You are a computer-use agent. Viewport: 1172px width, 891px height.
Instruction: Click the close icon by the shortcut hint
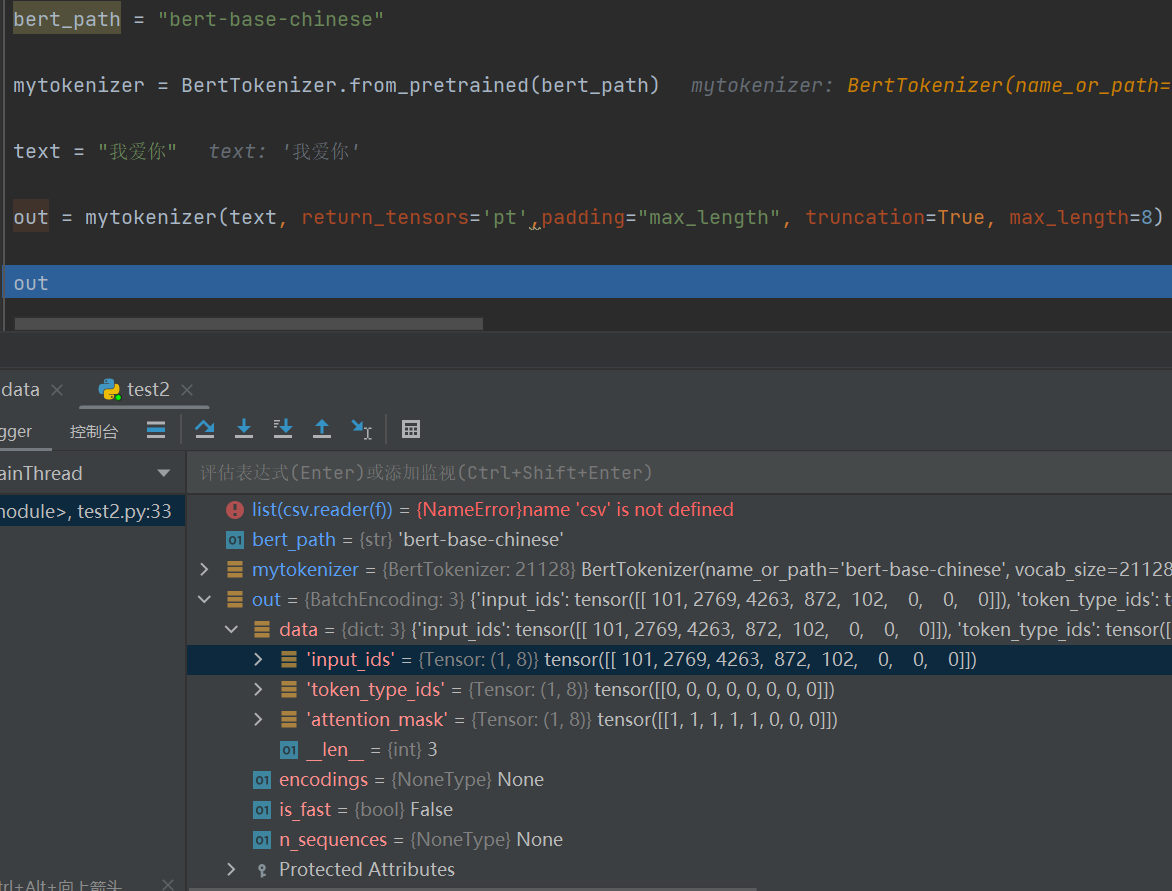coord(167,884)
